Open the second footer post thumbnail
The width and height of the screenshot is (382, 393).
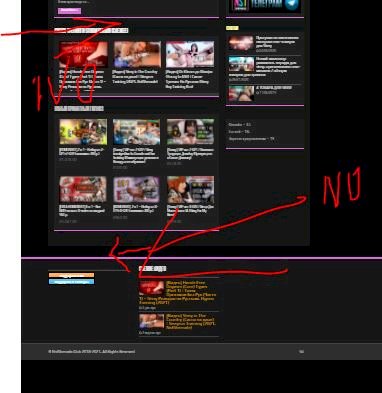[152, 321]
